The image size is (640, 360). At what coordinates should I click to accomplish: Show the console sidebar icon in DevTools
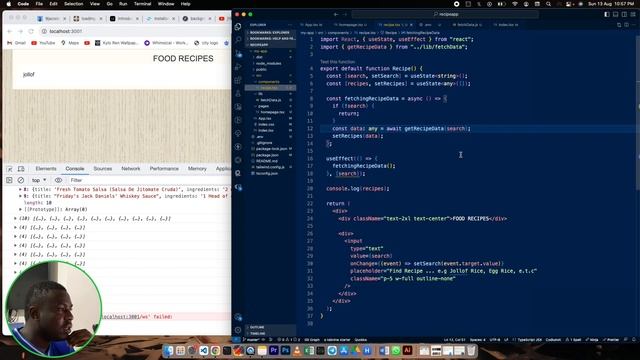(9, 180)
